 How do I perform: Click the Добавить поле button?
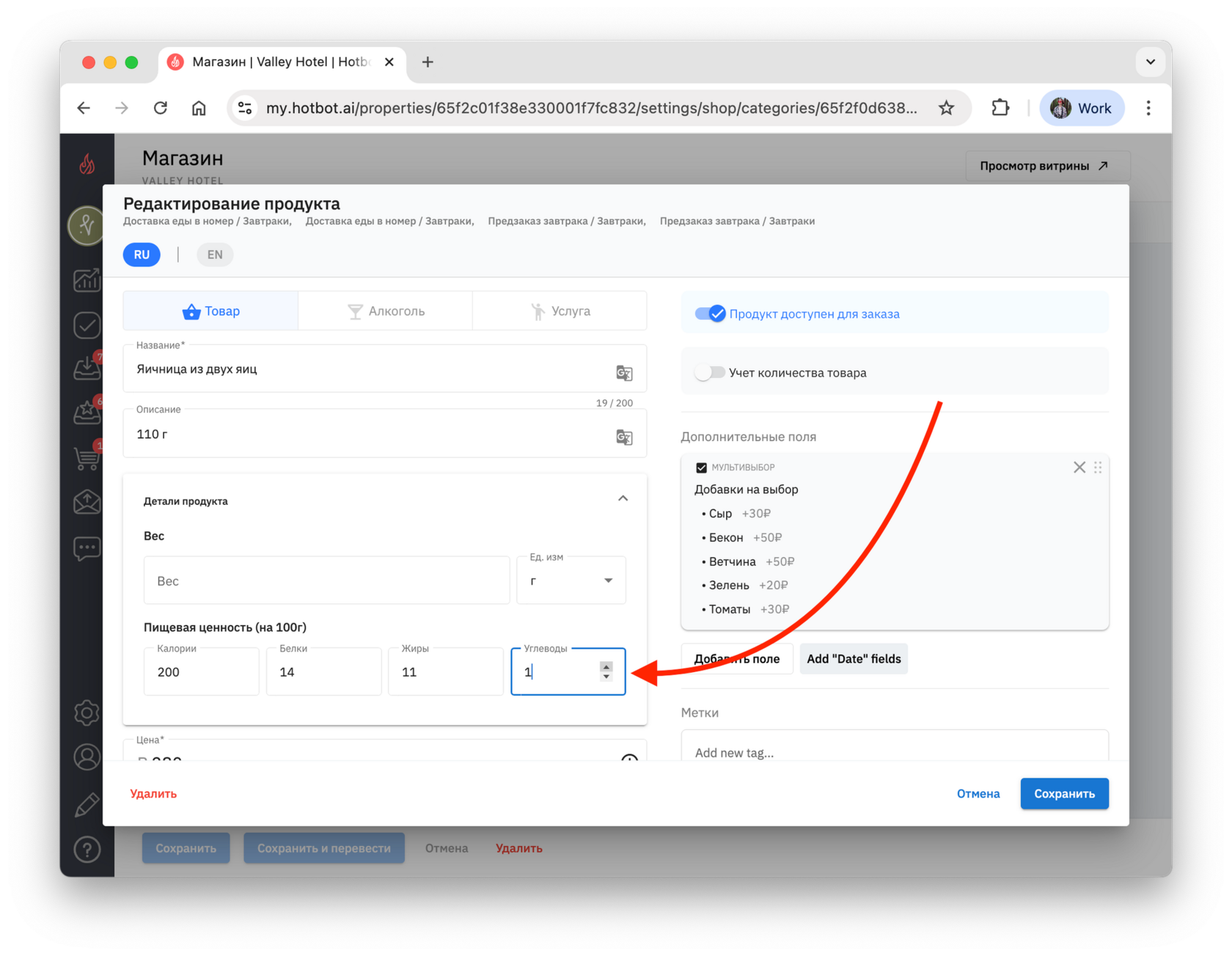pos(737,659)
